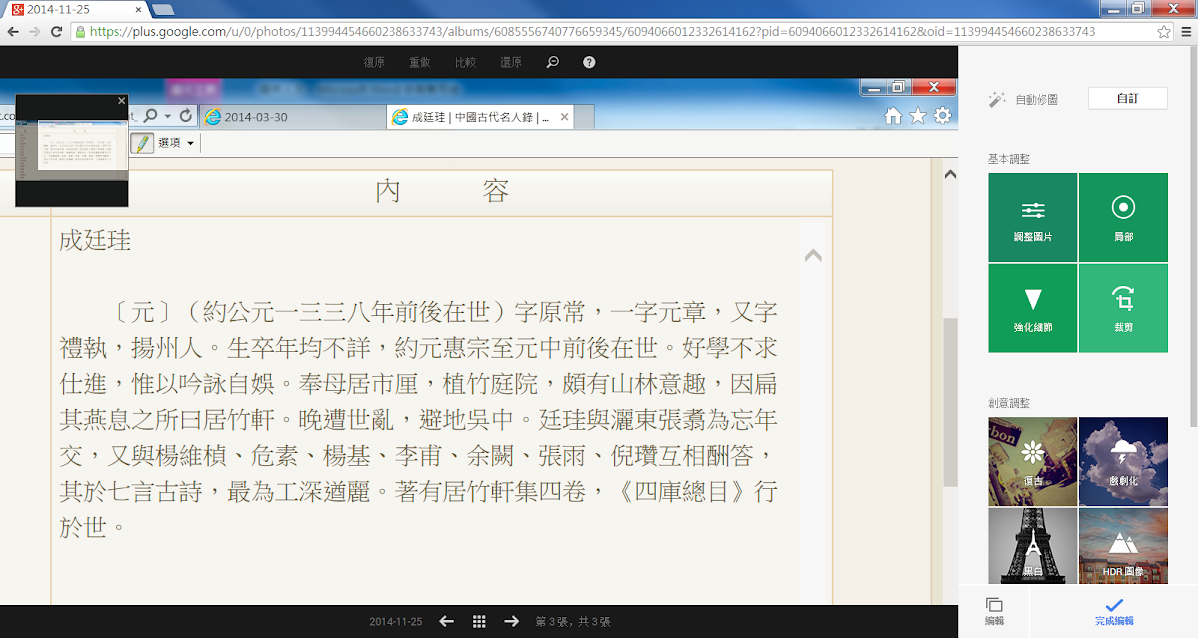Close the 成廷珪 IE tab in photo
The height and width of the screenshot is (638, 1198).
tap(565, 117)
